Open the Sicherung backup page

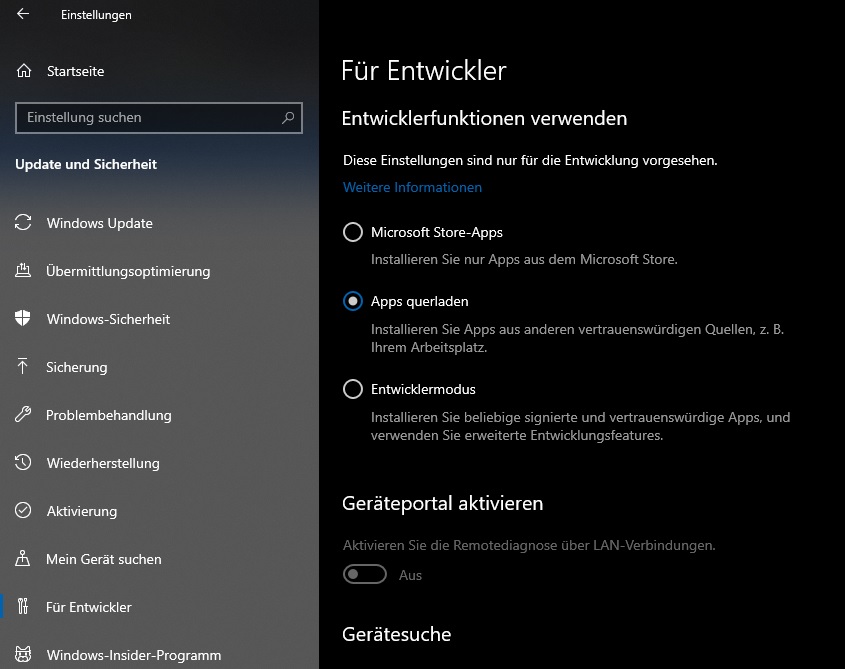[80, 367]
